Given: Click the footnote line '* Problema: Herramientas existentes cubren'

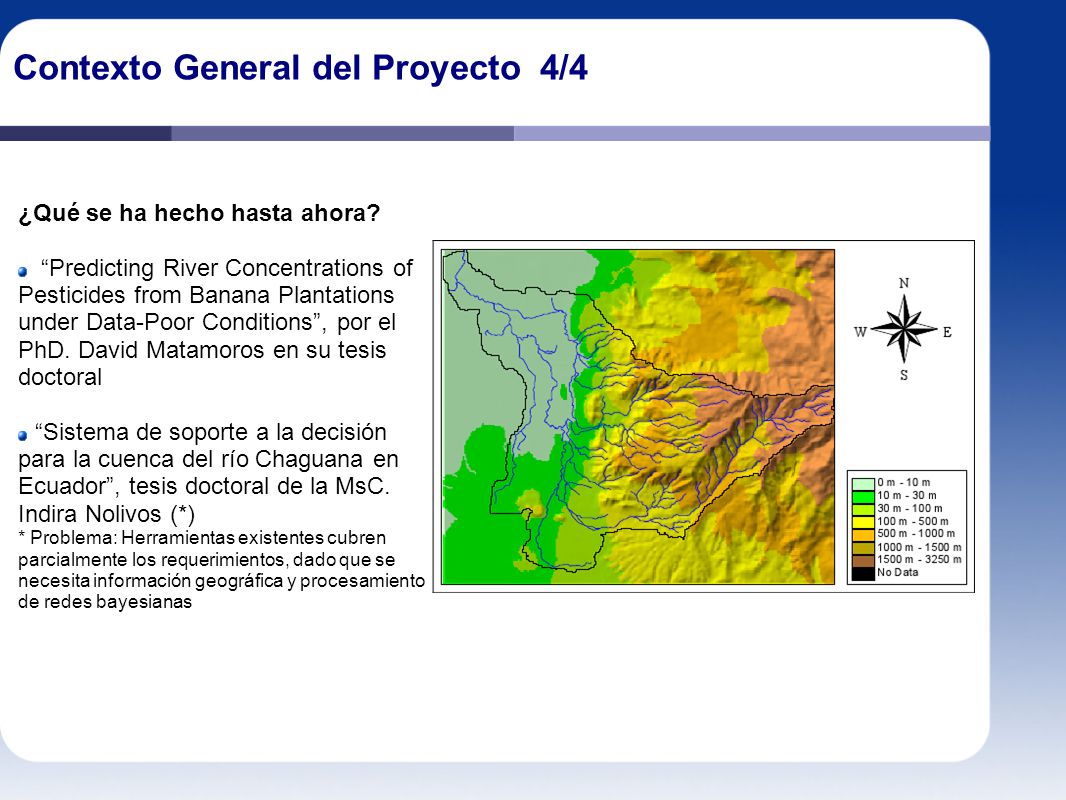Looking at the screenshot, I should 202,538.
